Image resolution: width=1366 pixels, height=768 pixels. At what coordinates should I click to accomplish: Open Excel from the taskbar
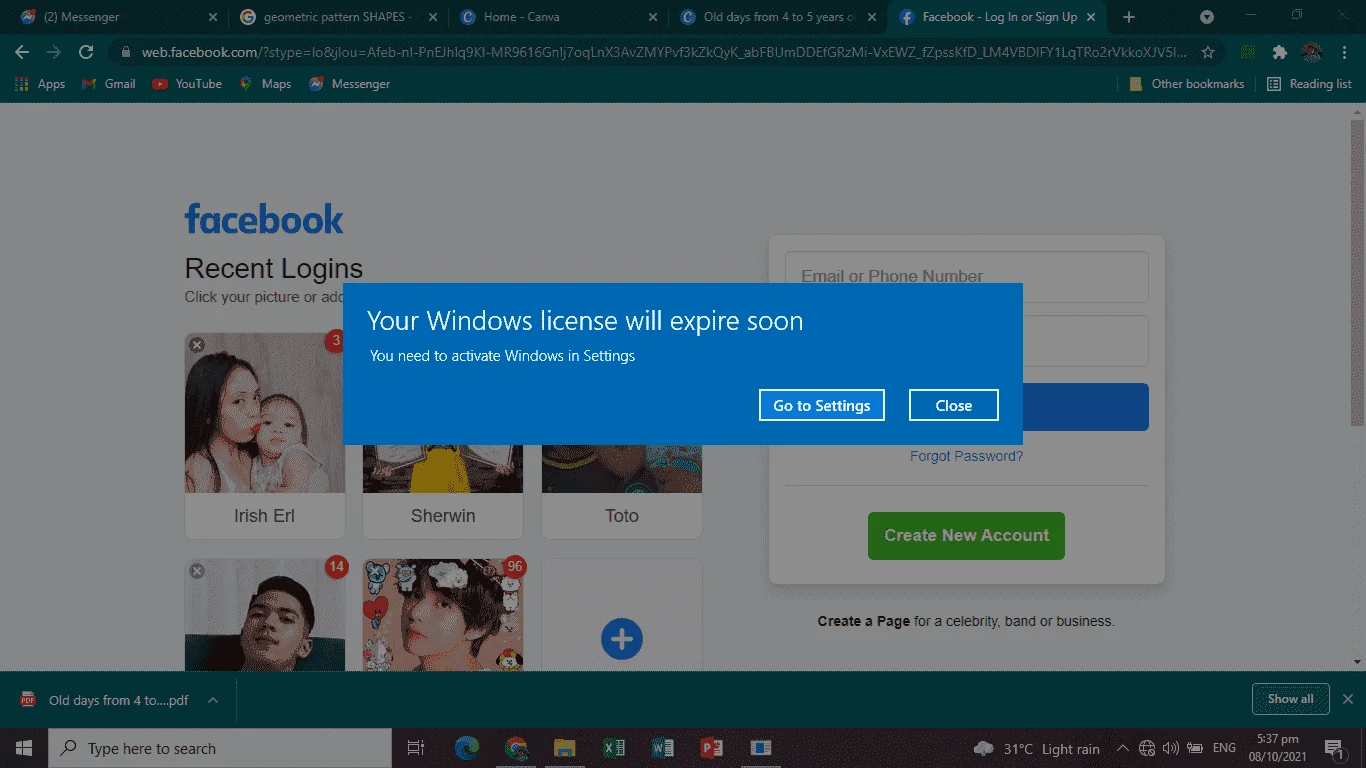tap(614, 748)
